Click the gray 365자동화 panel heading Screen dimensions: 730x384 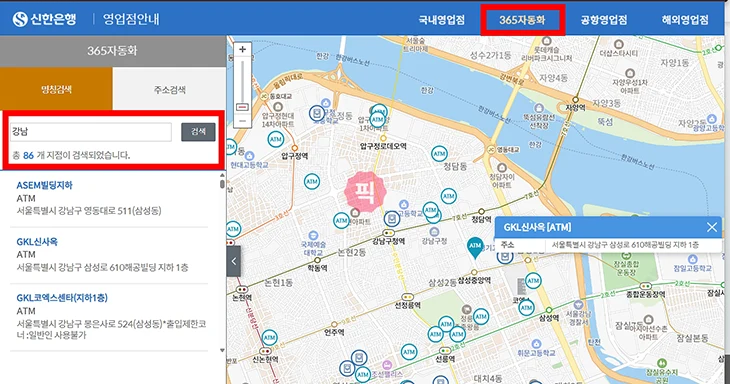pos(113,51)
